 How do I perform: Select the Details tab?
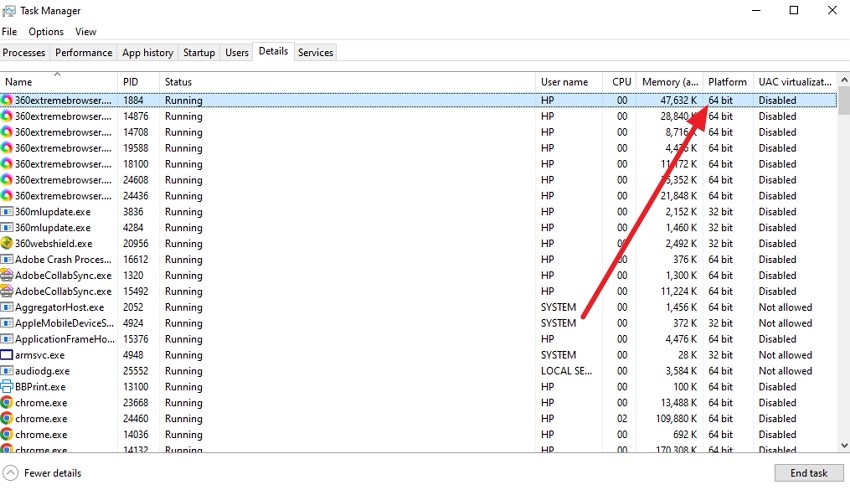(273, 51)
